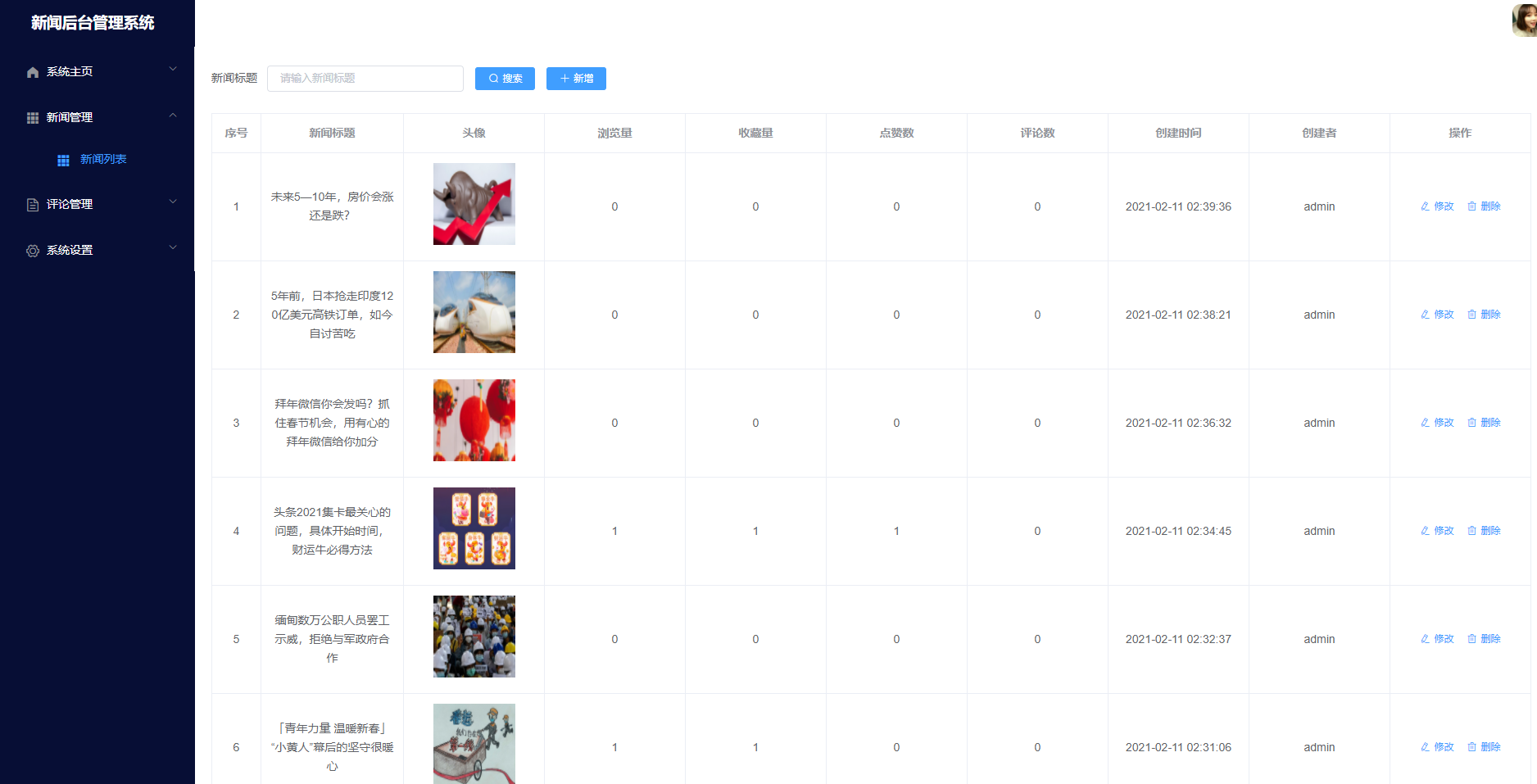
Task: Click the 评论数 column header
Action: 1037,133
